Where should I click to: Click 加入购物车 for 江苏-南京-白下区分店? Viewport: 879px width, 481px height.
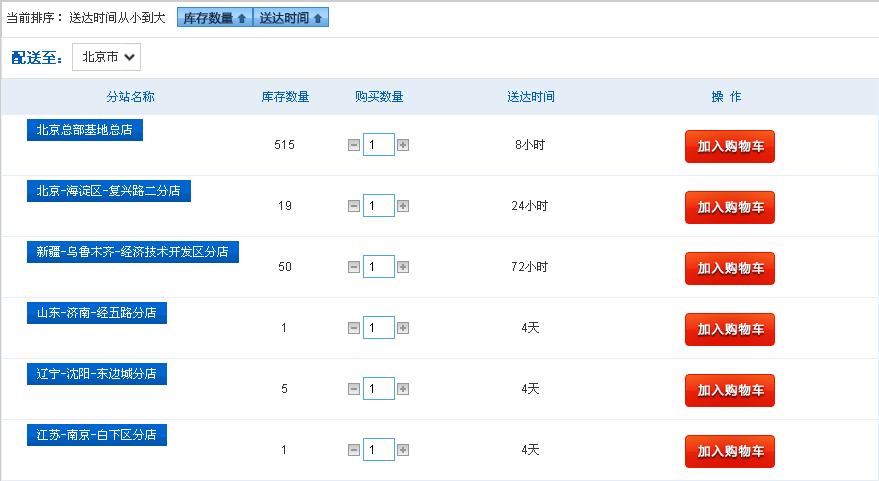pos(730,451)
